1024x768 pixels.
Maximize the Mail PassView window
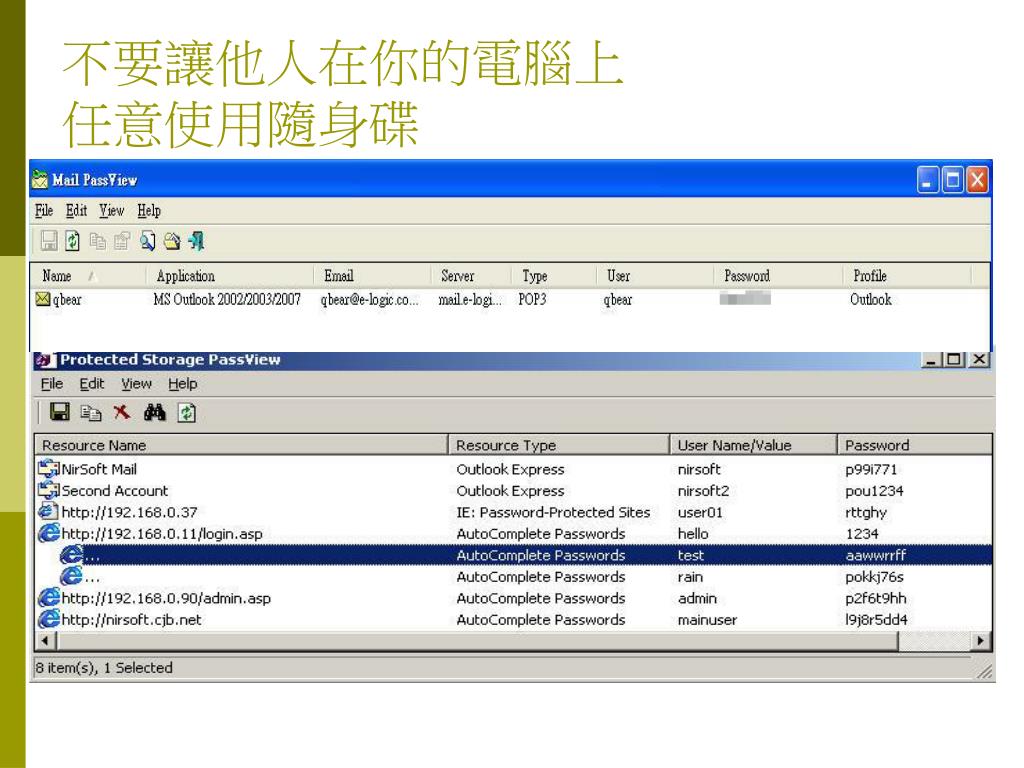[952, 180]
